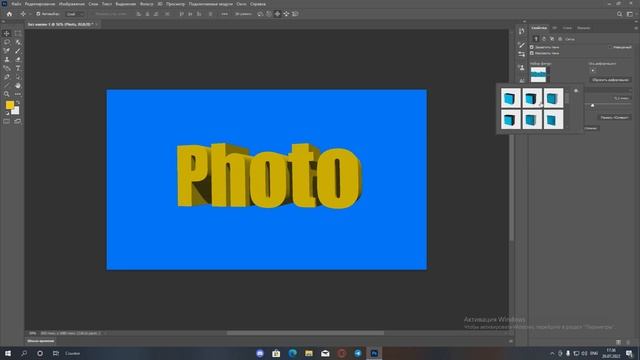Toggle the Невидимый checkbox
640x360 pixels.
click(610, 47)
